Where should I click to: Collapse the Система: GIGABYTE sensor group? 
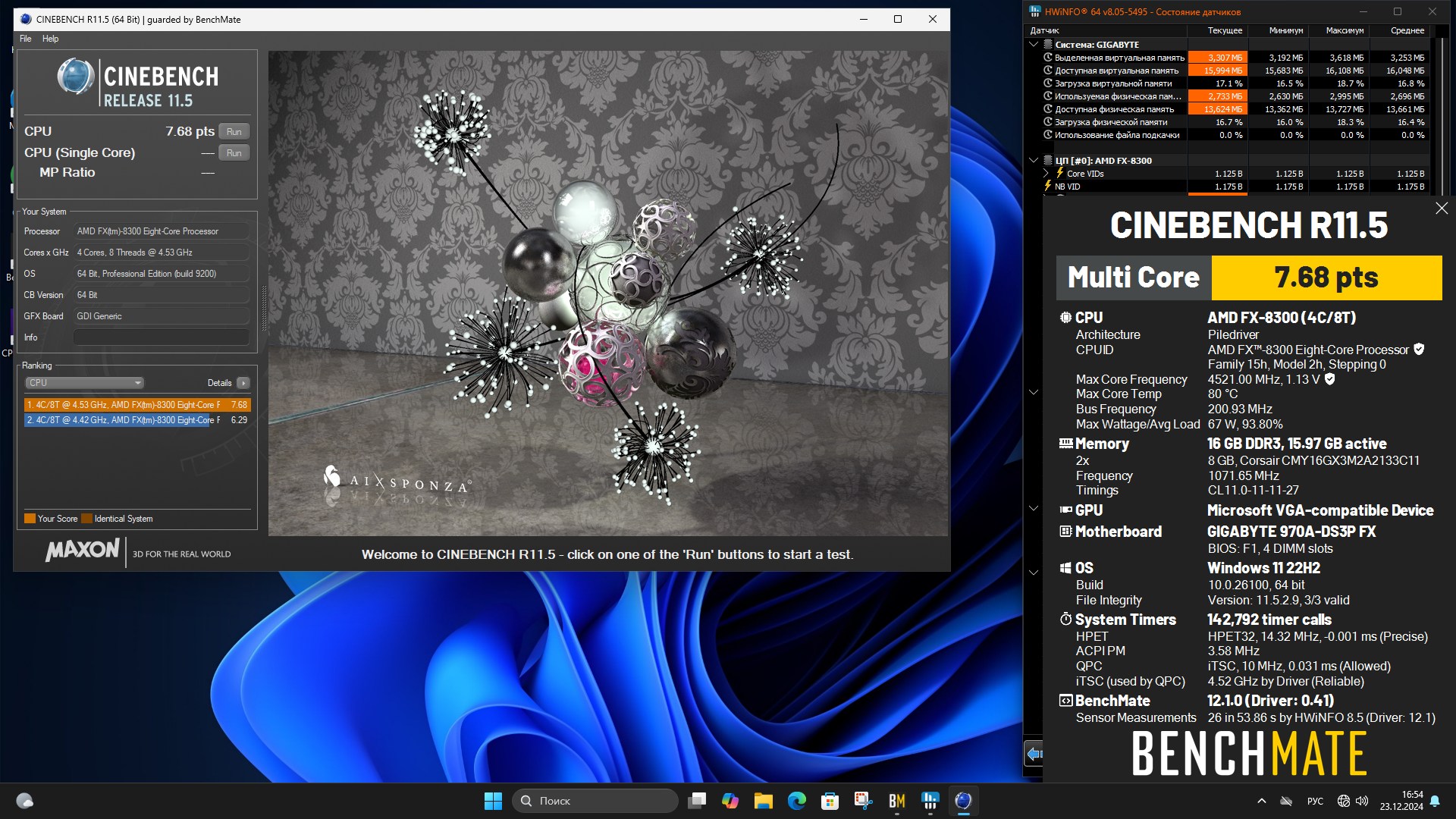point(1033,45)
